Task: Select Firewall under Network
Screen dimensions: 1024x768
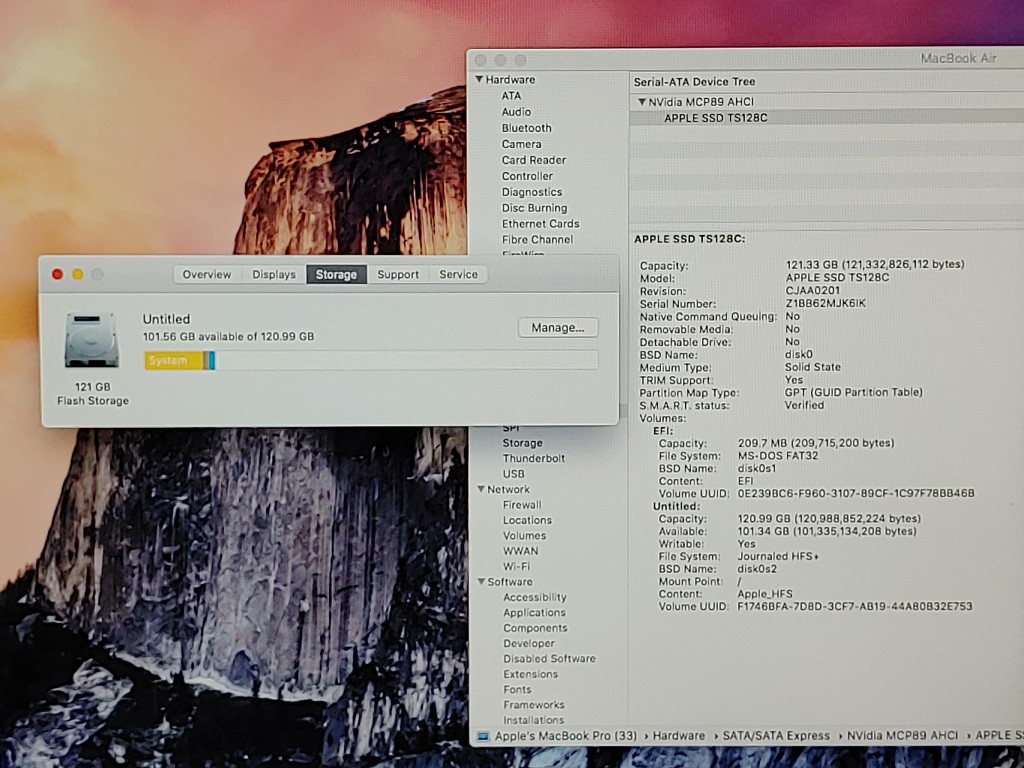Action: 522,505
